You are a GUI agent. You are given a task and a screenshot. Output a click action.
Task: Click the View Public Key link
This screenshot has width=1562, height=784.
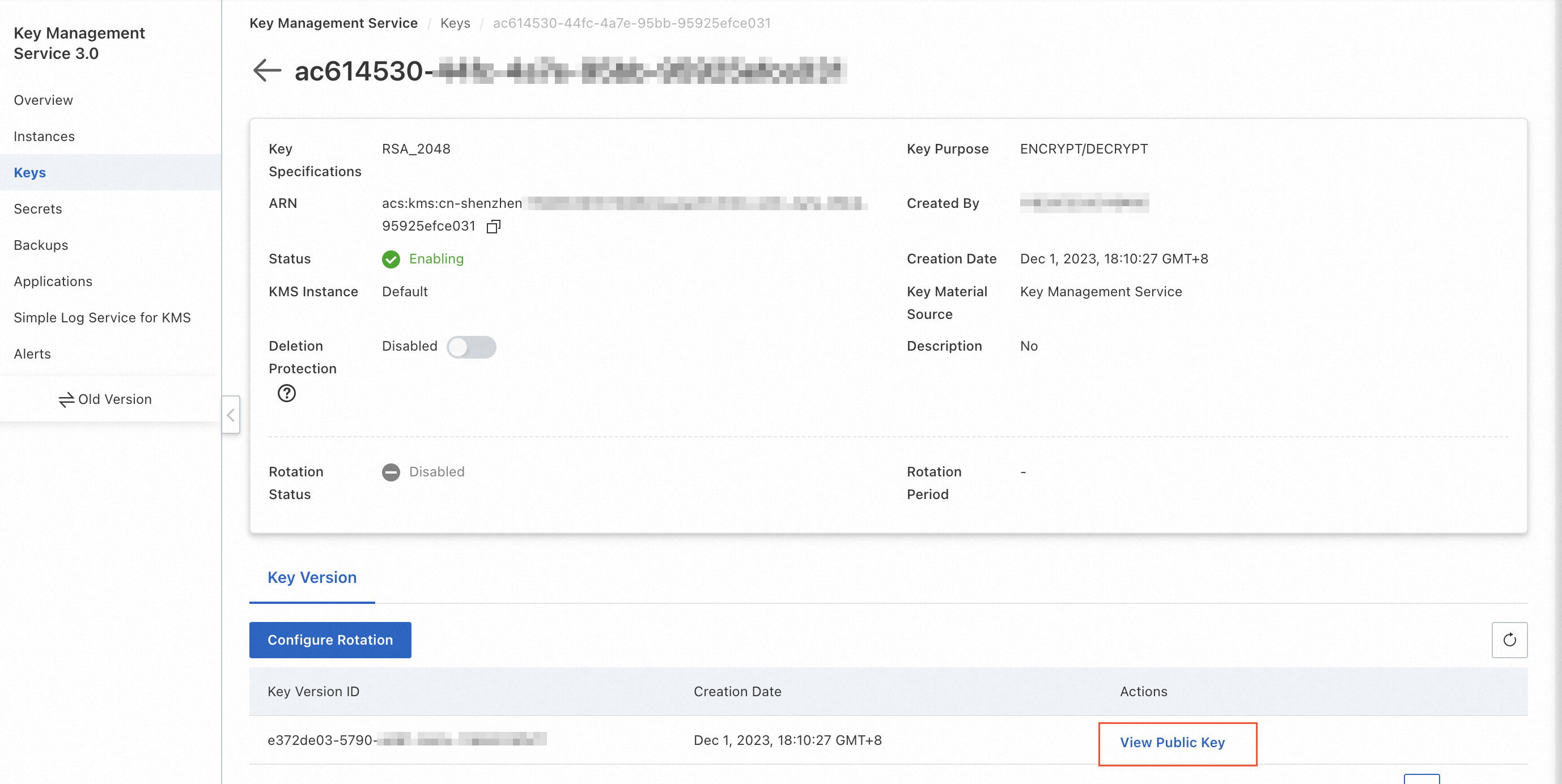click(1171, 742)
